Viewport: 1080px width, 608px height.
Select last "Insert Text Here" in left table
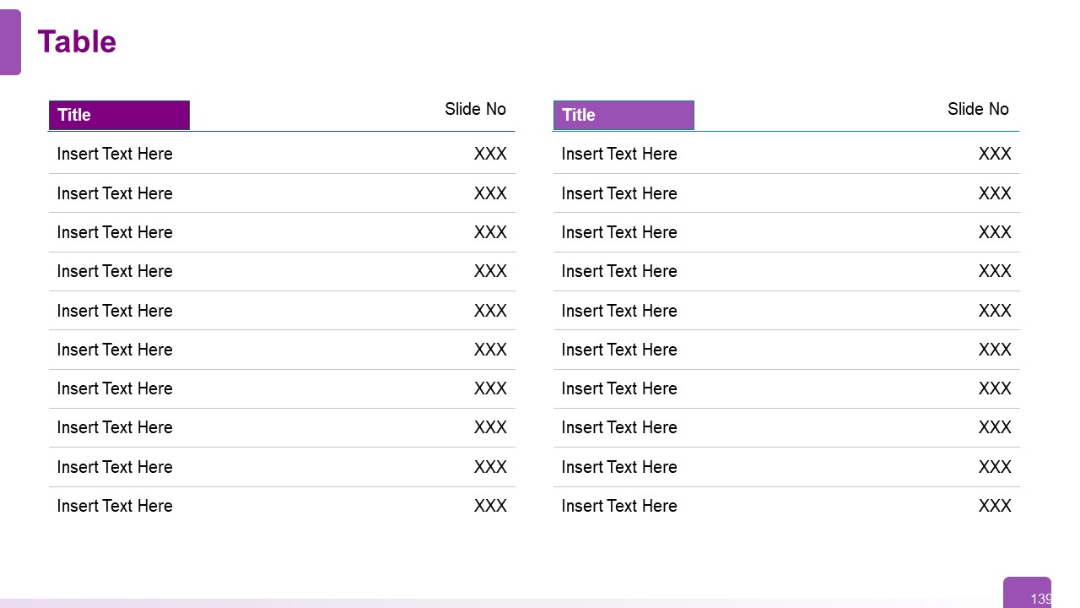click(115, 506)
